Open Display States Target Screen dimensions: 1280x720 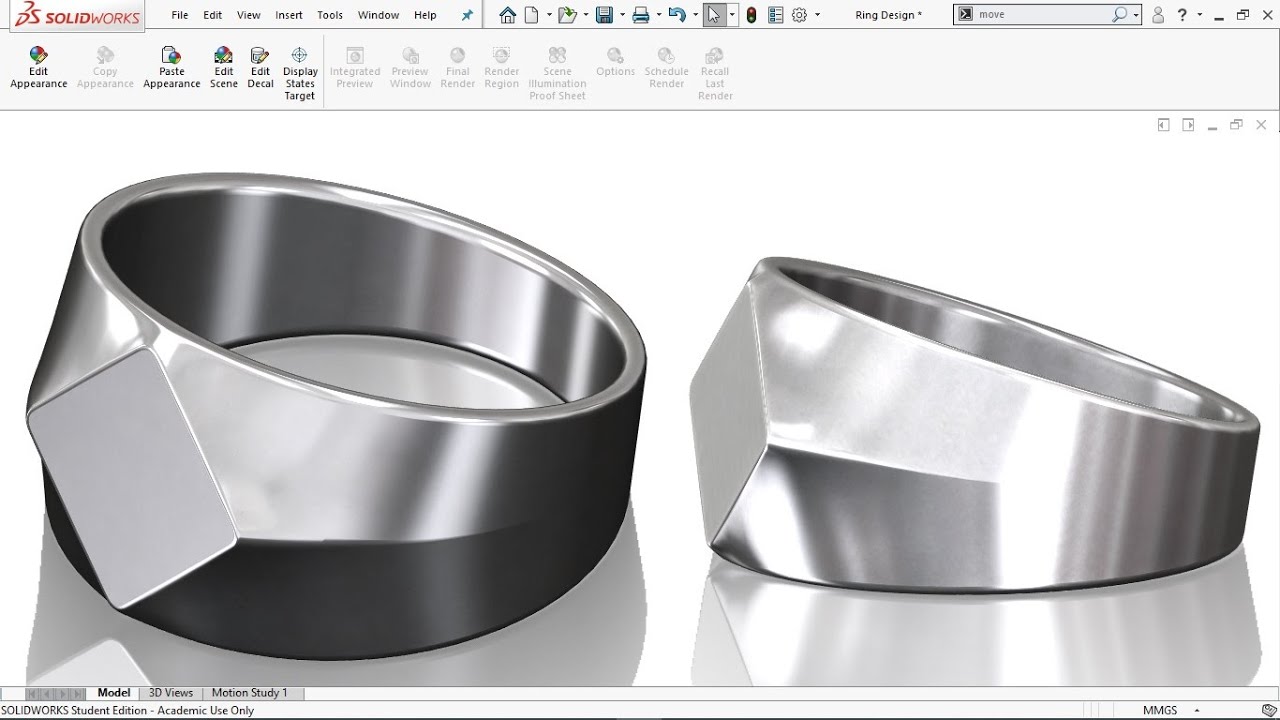click(x=300, y=74)
